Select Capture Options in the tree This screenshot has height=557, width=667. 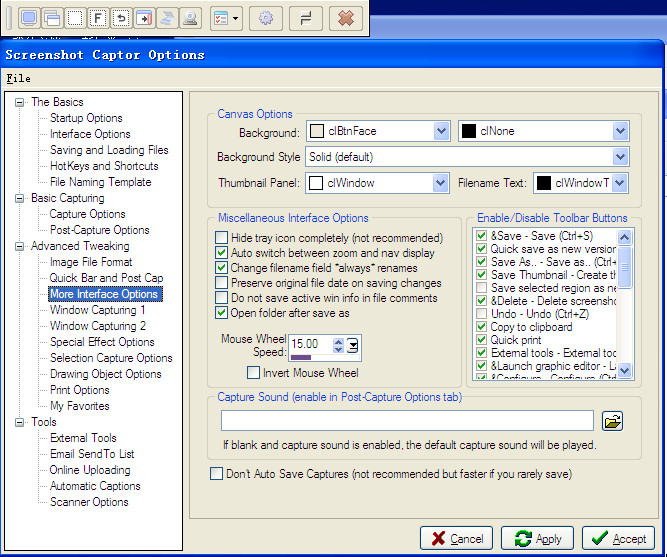click(x=87, y=214)
